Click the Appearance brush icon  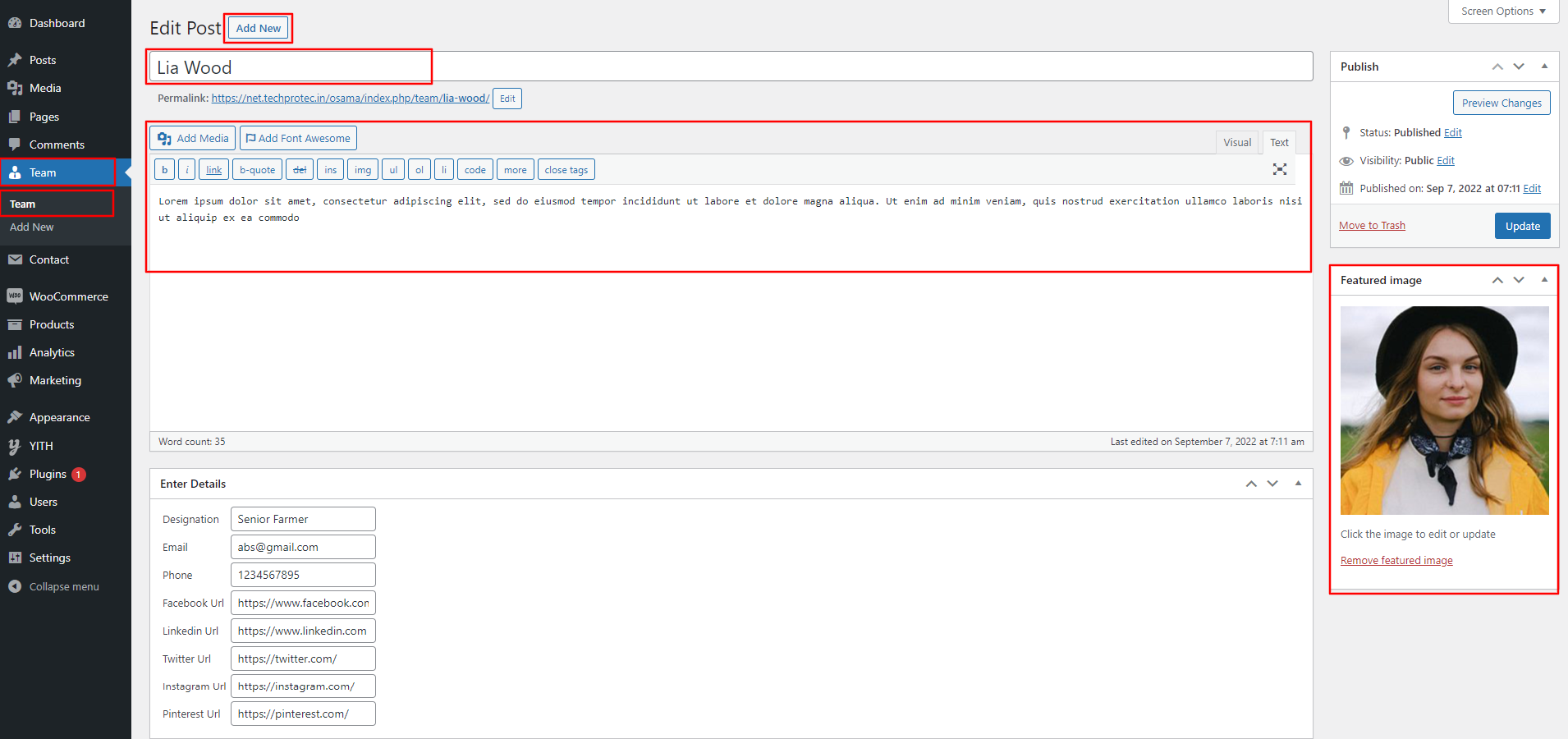click(15, 417)
